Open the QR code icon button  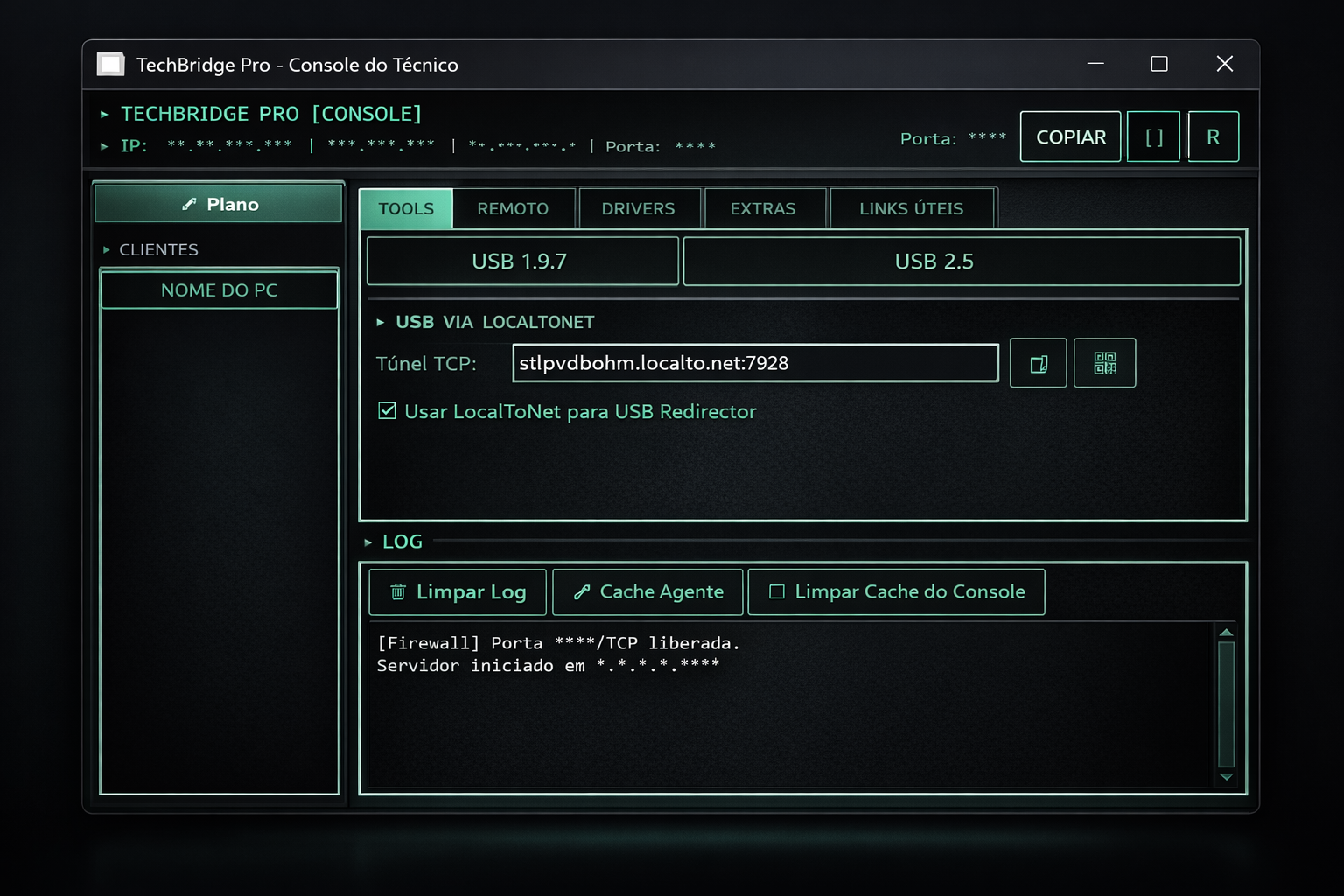click(1104, 364)
